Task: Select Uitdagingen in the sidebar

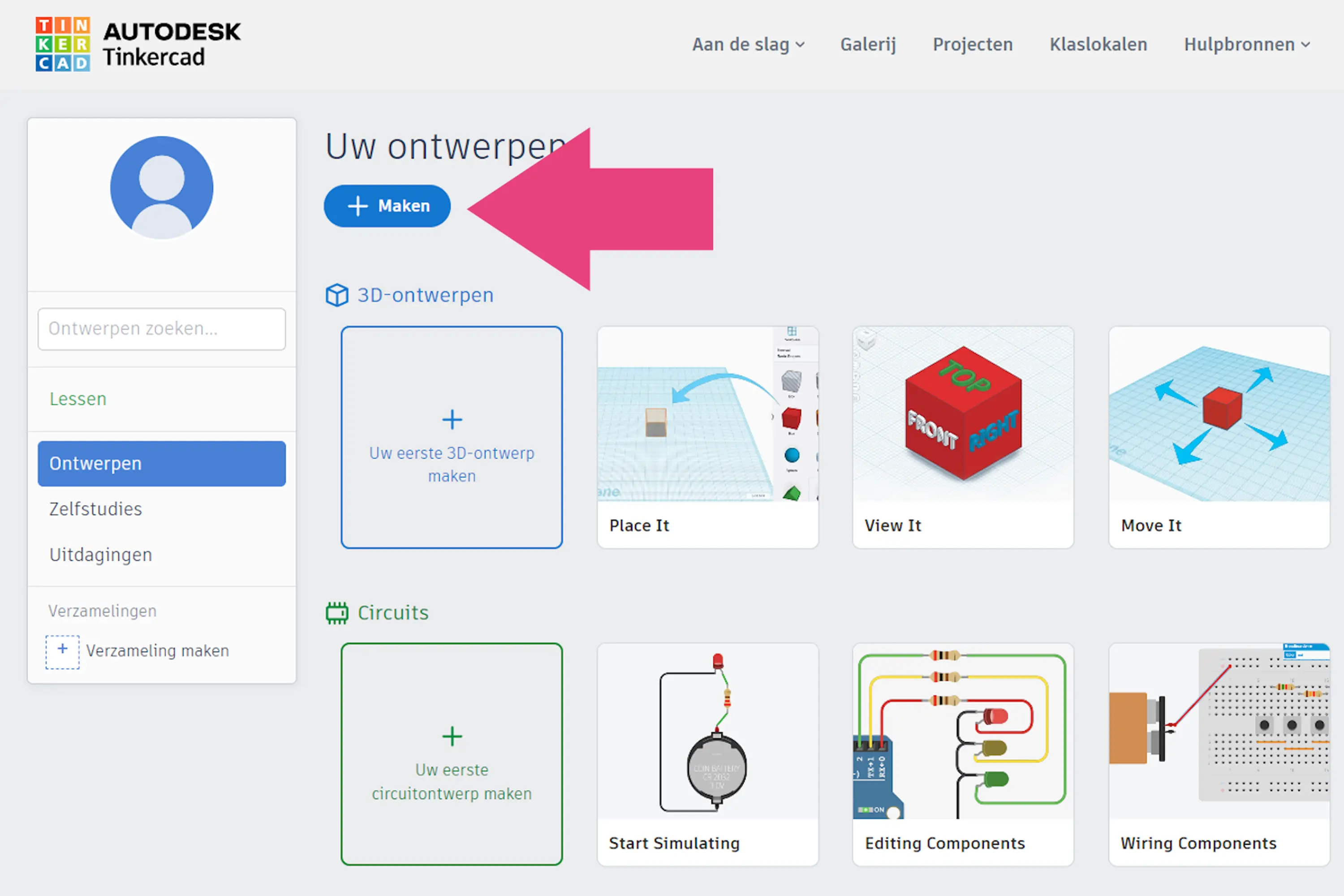Action: tap(100, 555)
